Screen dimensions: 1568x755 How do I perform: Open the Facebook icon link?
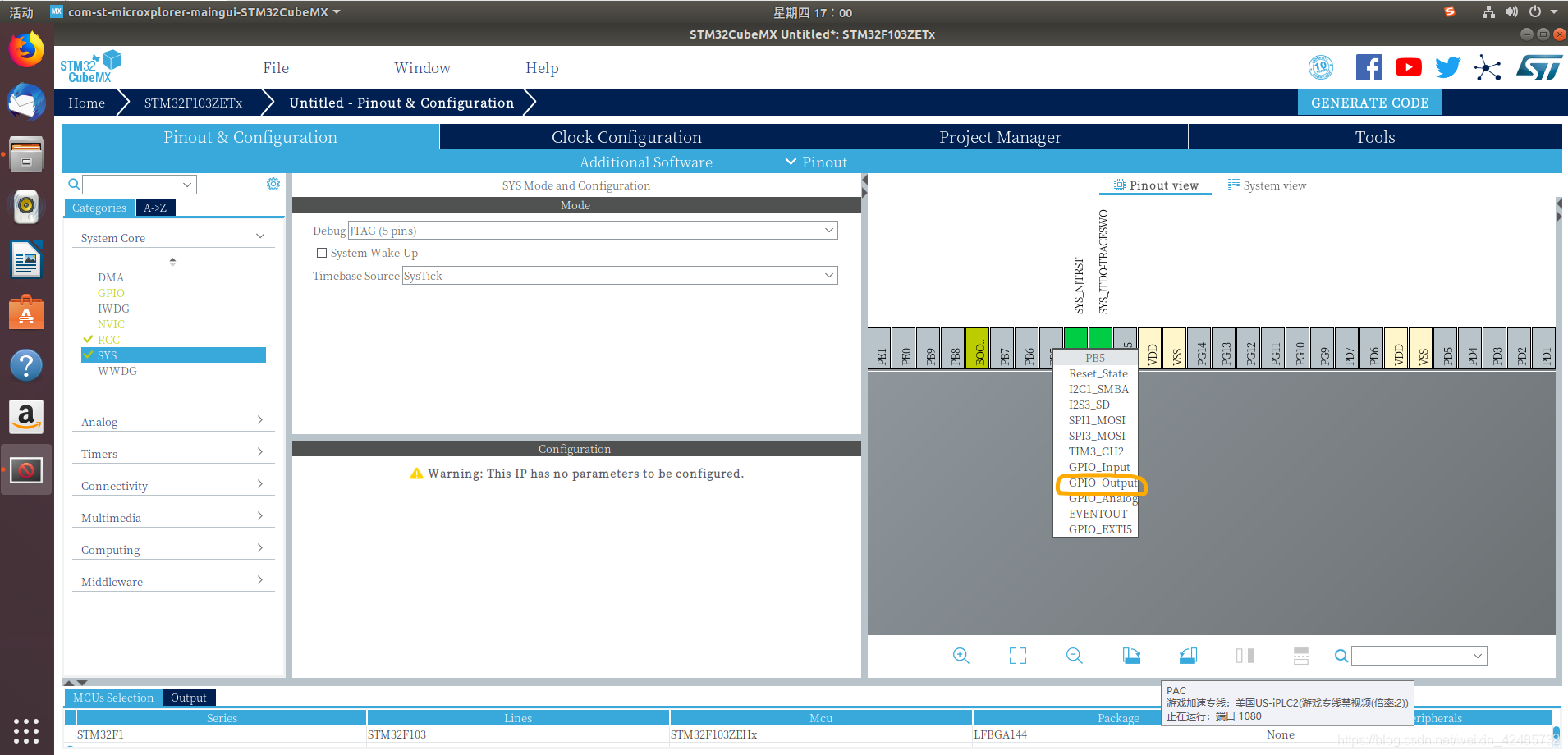coord(1369,67)
